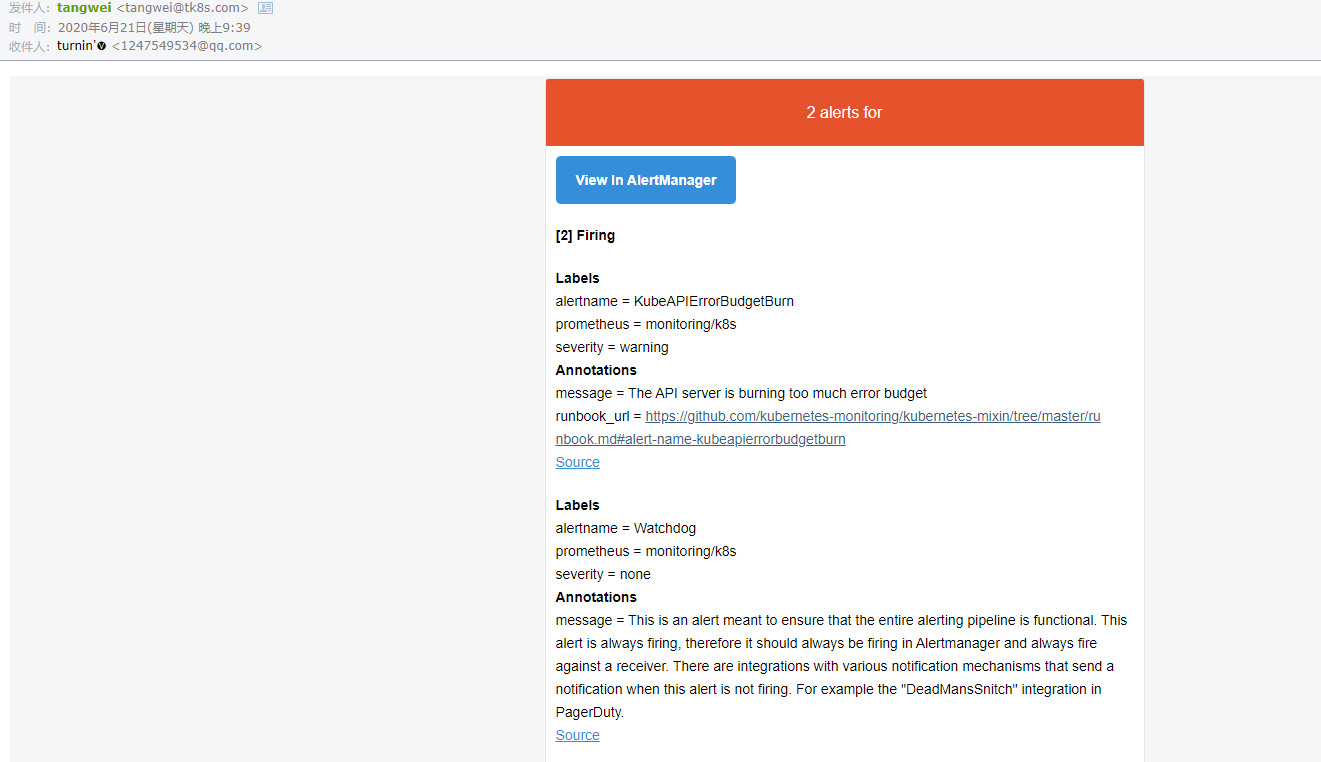Click the '[2] Firing' heading

tap(586, 236)
